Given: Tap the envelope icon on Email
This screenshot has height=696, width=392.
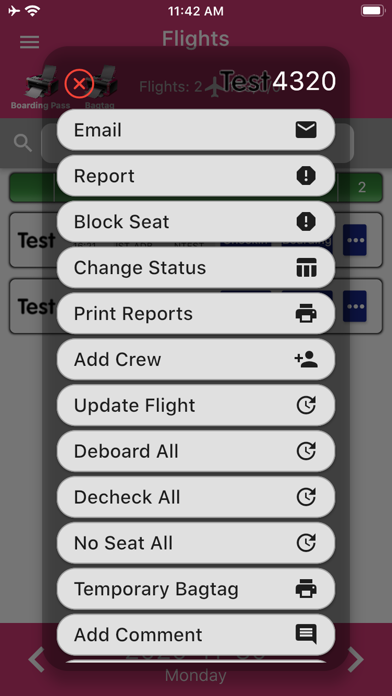Looking at the screenshot, I should tap(306, 130).
